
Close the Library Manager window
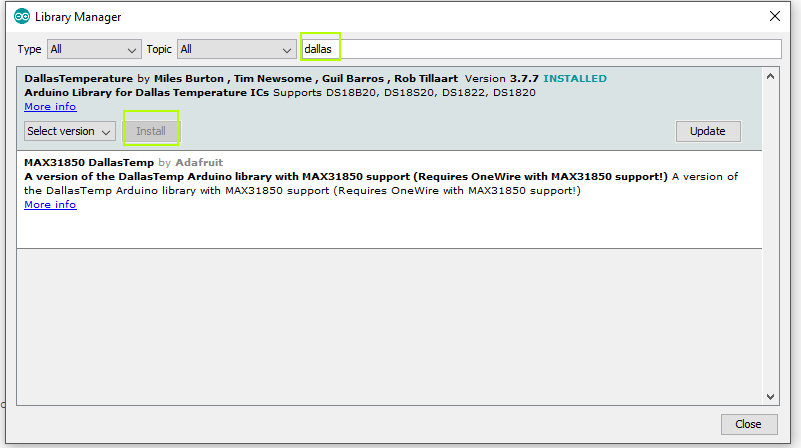774,16
